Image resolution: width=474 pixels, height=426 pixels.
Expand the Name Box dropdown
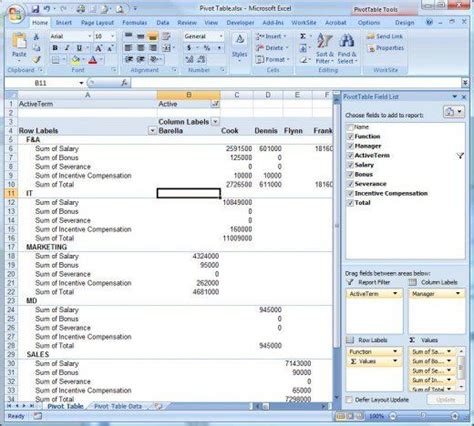(81, 83)
